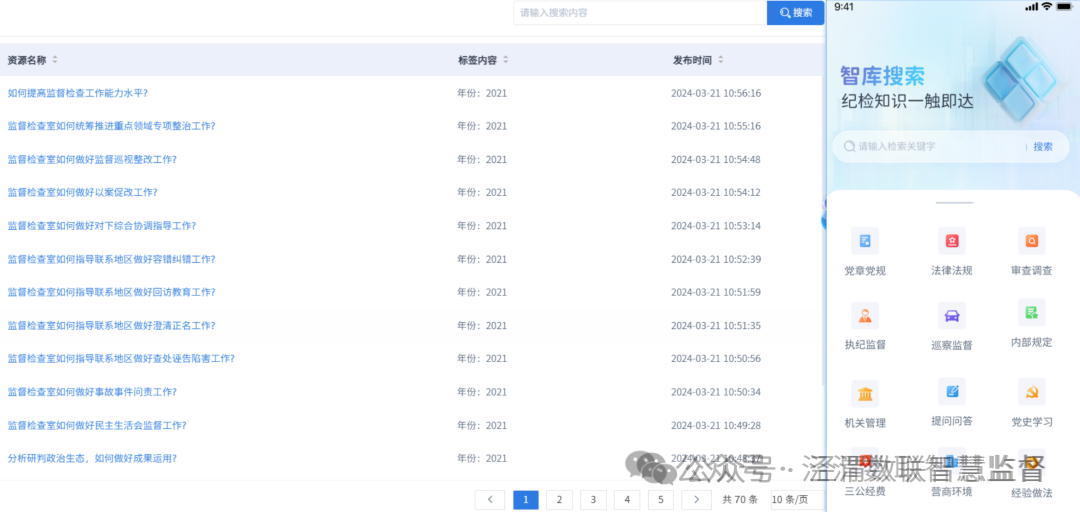
Task: Open the 巡察监督 car icon
Action: tap(952, 316)
